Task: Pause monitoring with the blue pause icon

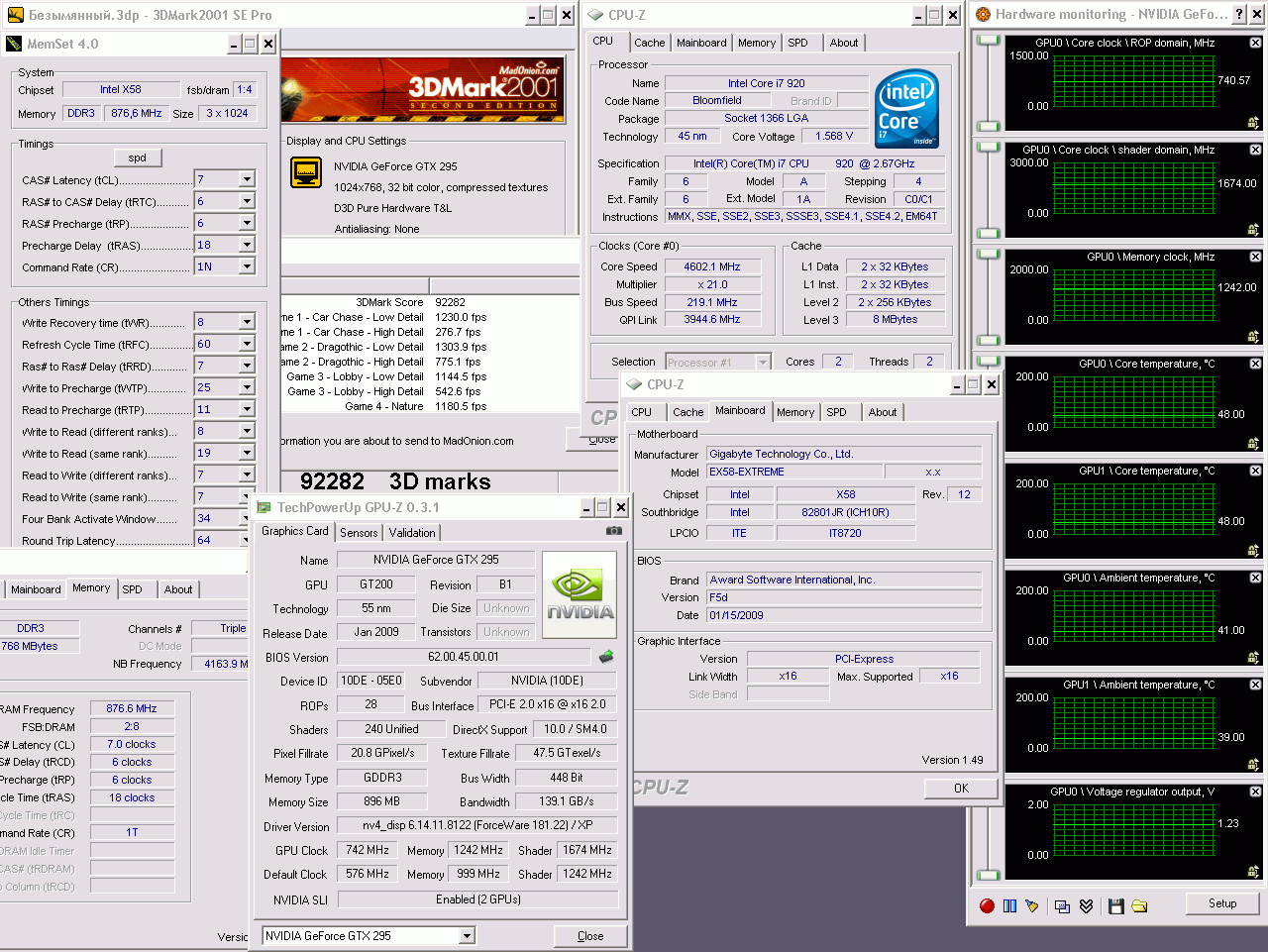Action: click(1009, 905)
